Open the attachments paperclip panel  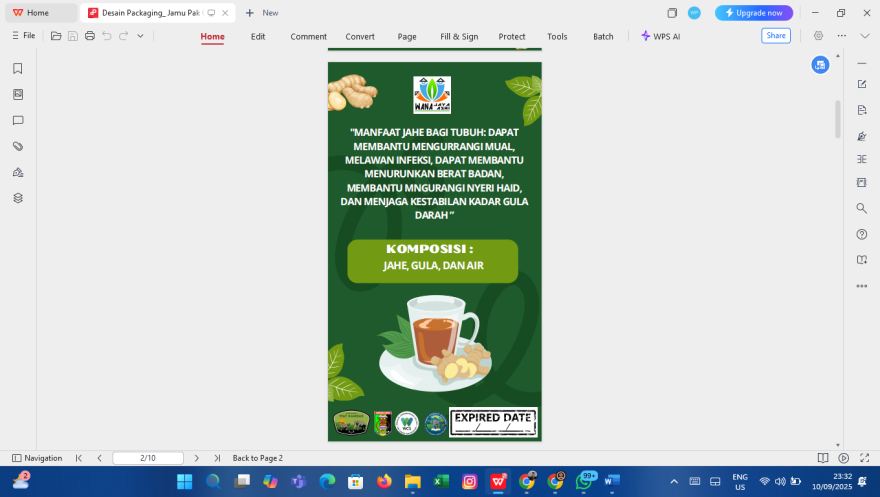tap(17, 146)
